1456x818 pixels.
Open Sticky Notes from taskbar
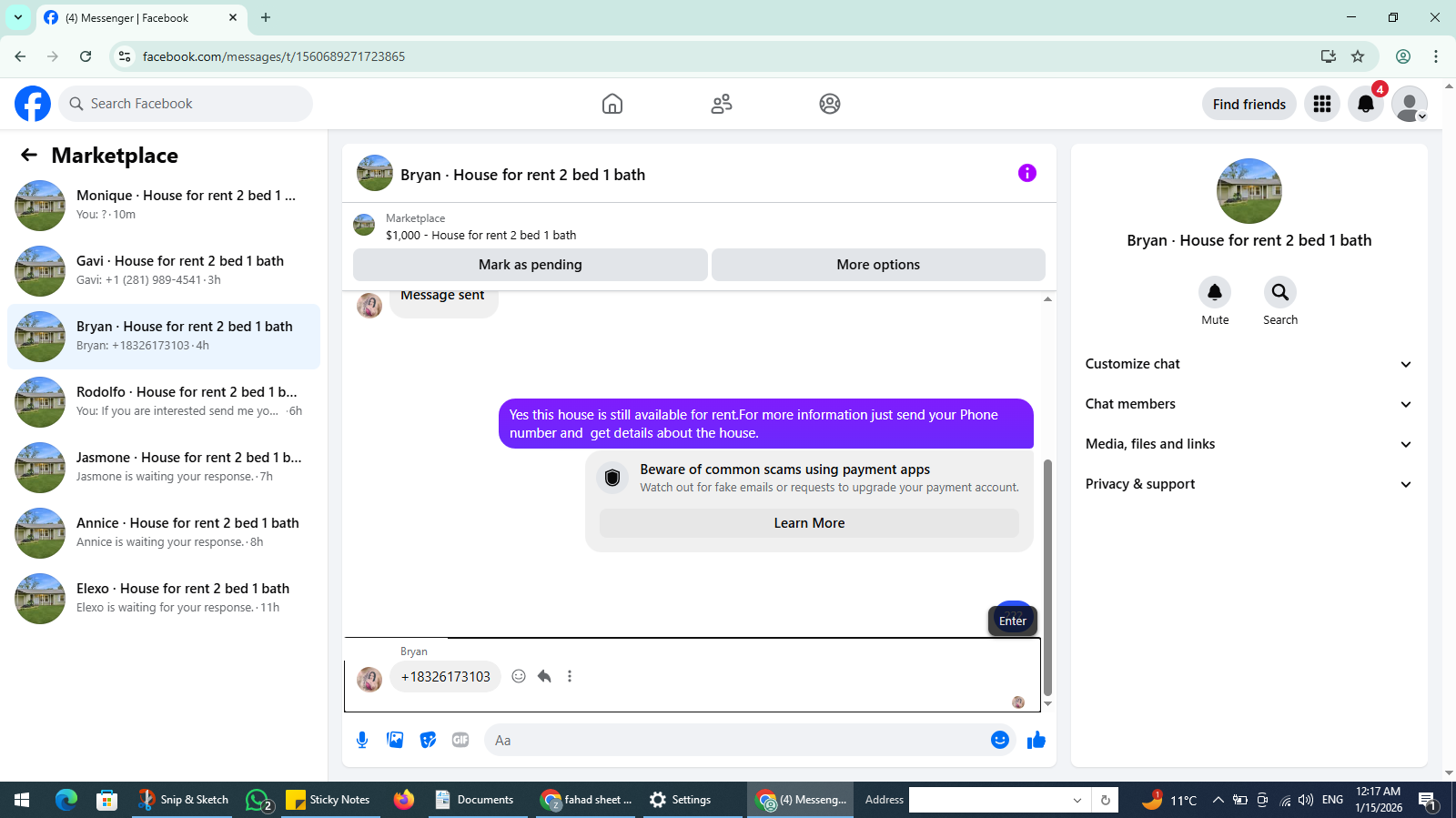(328, 800)
